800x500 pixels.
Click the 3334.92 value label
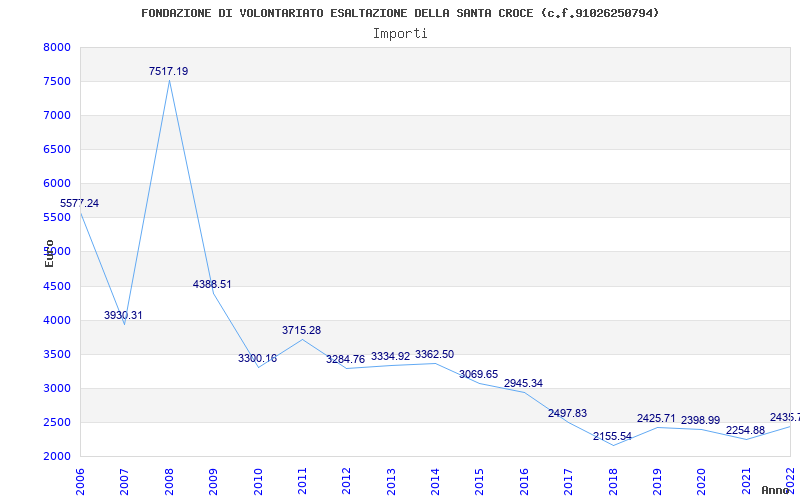pyautogui.click(x=391, y=356)
